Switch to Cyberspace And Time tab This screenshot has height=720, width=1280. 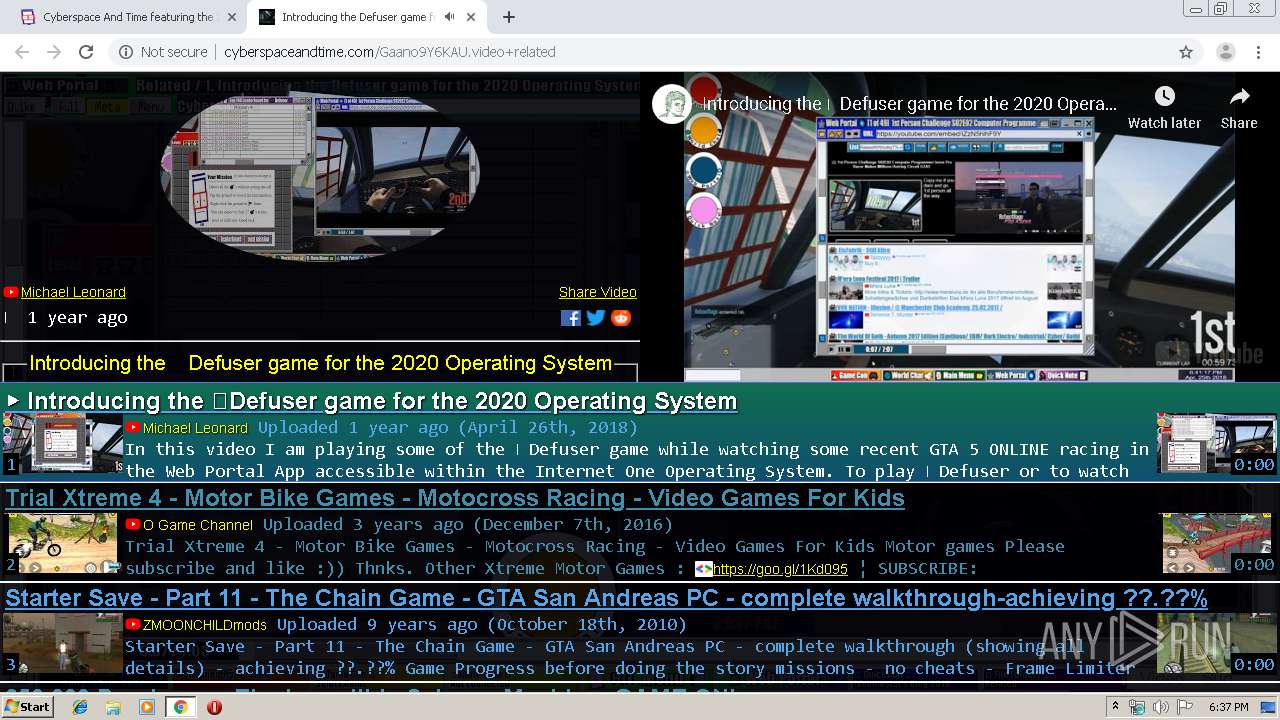click(128, 17)
